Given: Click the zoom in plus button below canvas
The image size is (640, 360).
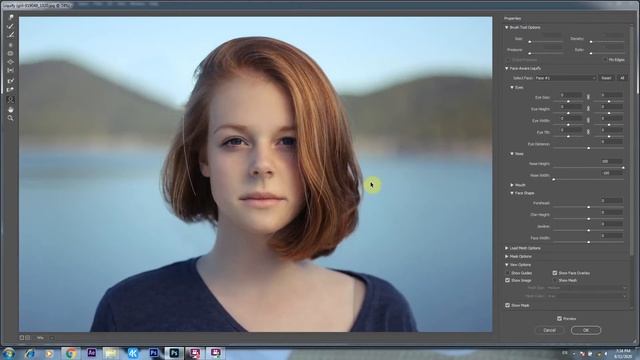Looking at the screenshot, I should coord(28,338).
